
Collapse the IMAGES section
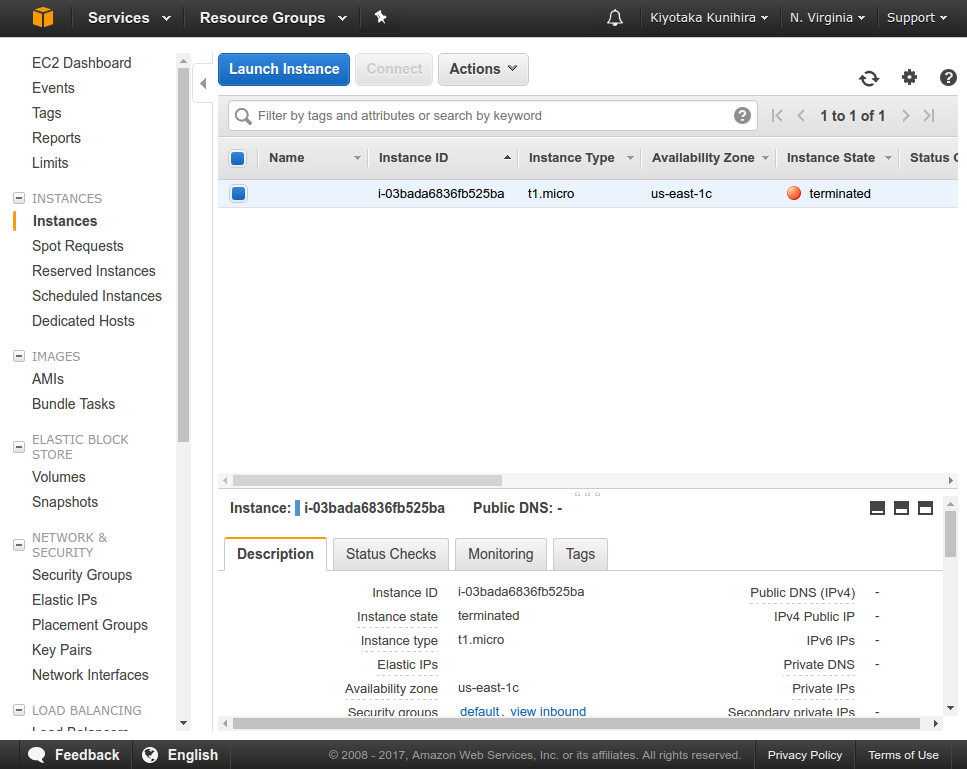19,356
